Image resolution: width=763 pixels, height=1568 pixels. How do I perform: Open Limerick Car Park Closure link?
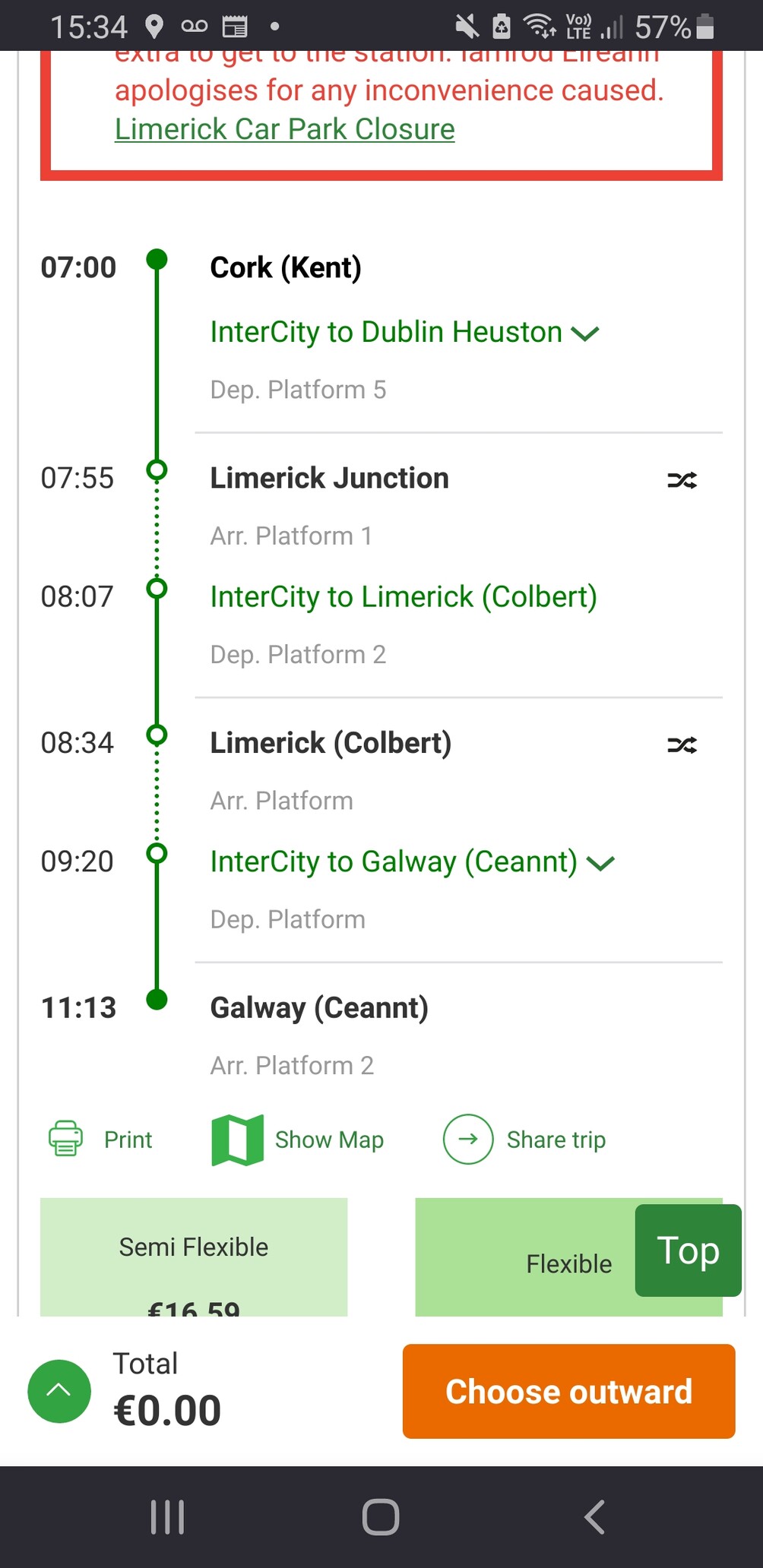(x=284, y=129)
